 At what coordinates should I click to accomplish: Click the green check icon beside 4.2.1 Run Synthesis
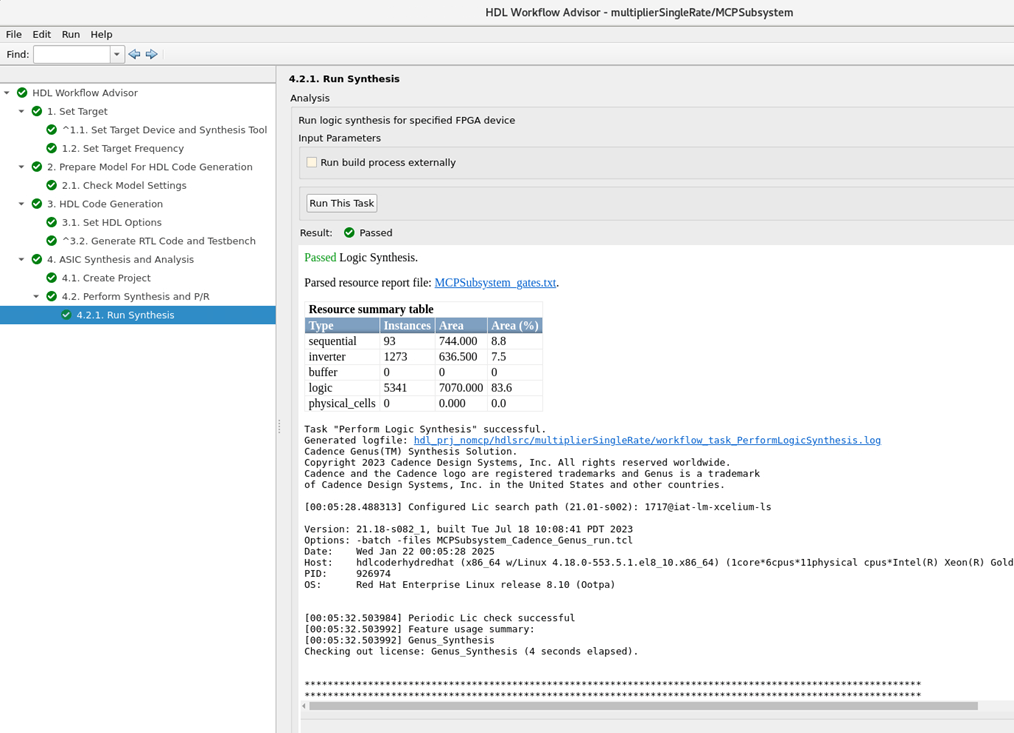[65, 314]
